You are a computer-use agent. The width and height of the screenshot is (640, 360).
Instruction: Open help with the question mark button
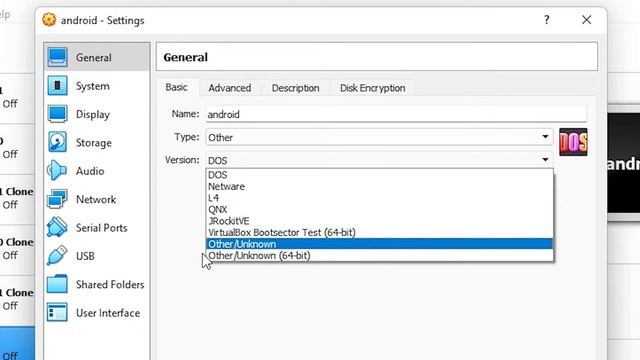[547, 20]
